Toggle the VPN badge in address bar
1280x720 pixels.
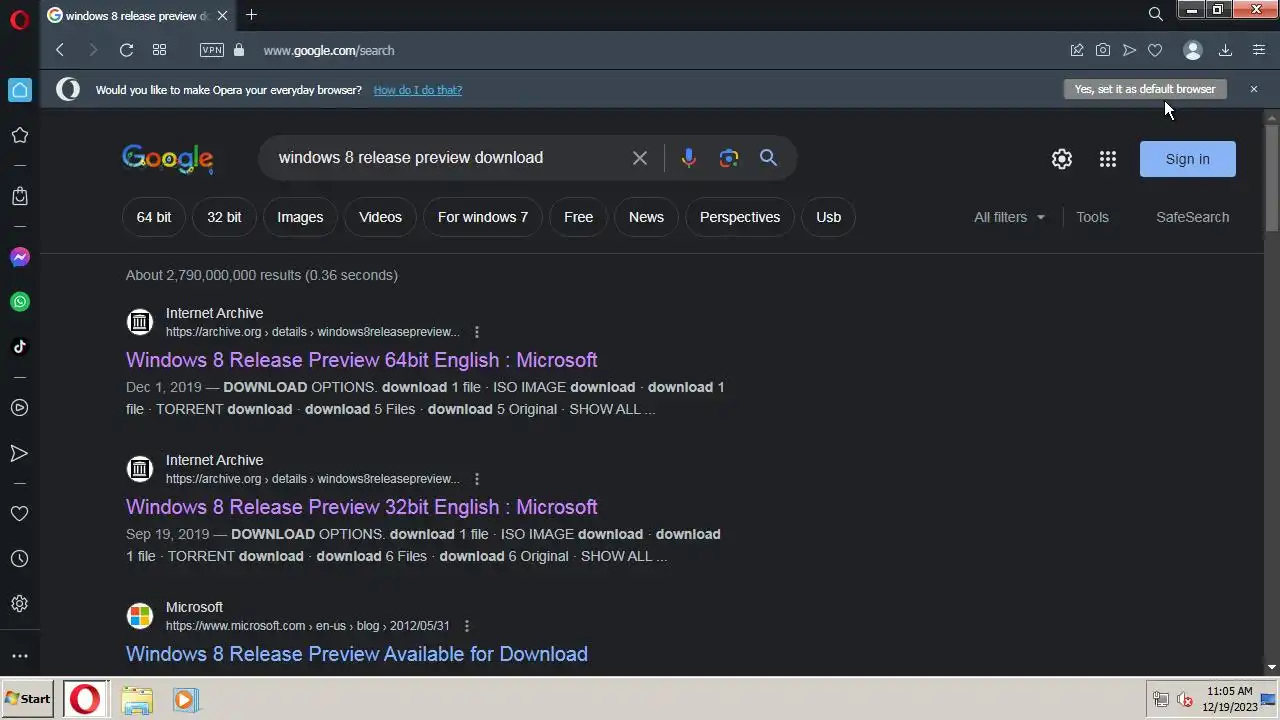tap(212, 50)
